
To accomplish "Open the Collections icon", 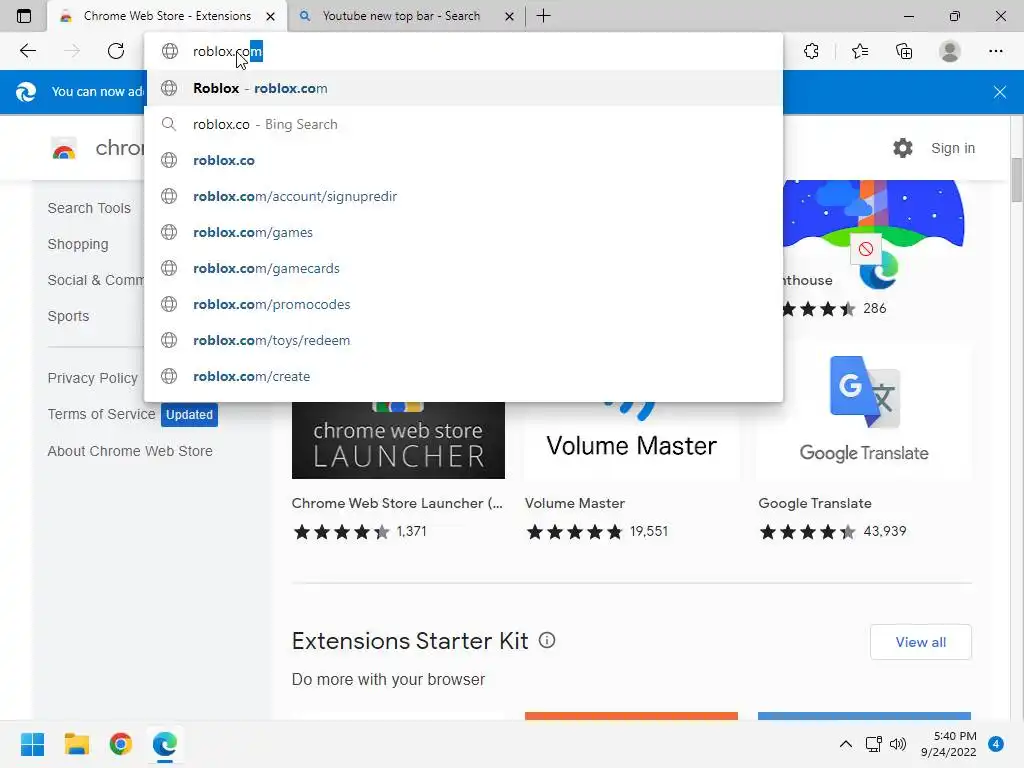I will [x=904, y=51].
